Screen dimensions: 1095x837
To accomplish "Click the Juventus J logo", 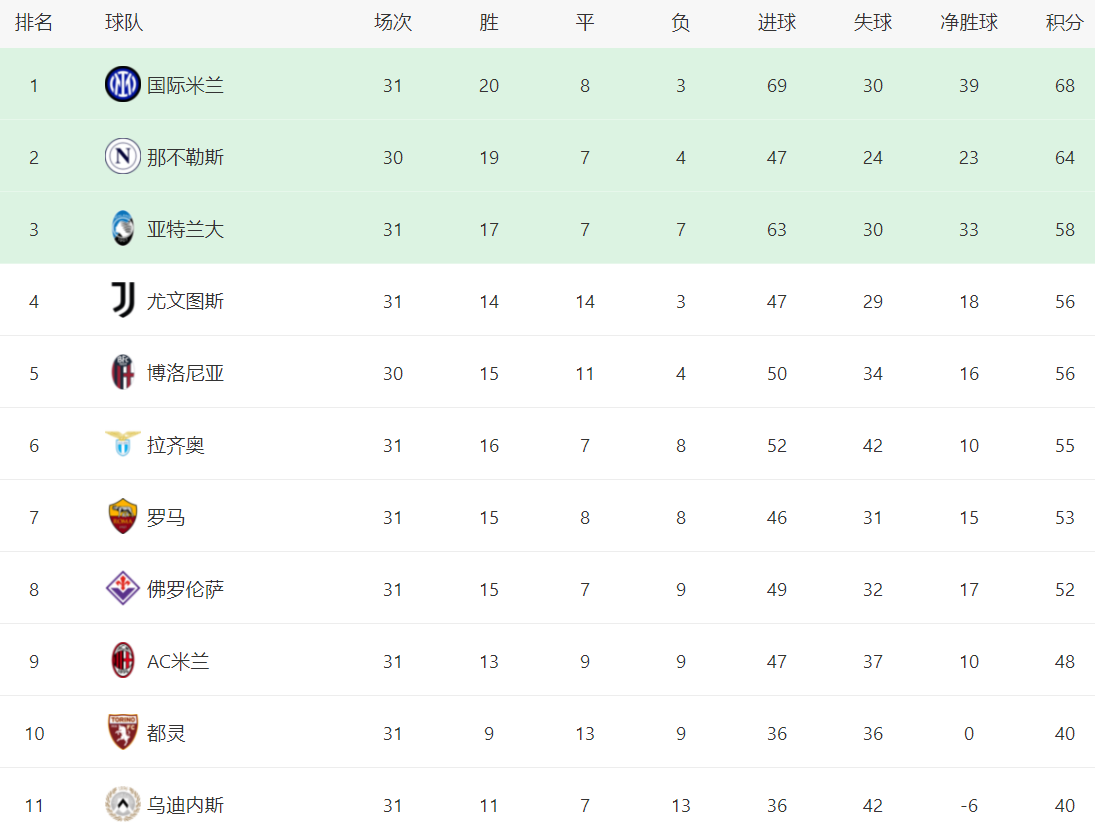I will [x=123, y=300].
